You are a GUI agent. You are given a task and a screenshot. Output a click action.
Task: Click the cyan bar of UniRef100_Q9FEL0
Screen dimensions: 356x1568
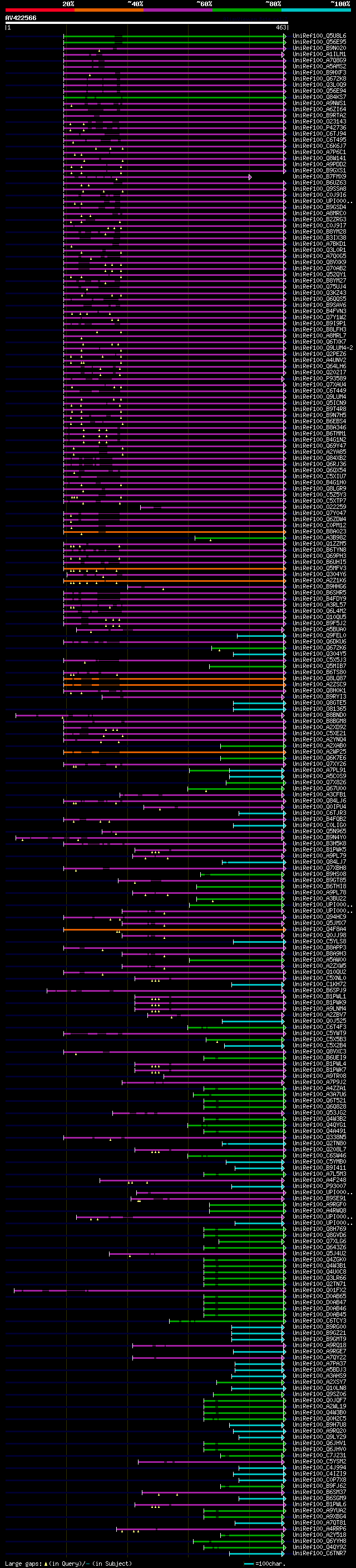click(x=261, y=635)
